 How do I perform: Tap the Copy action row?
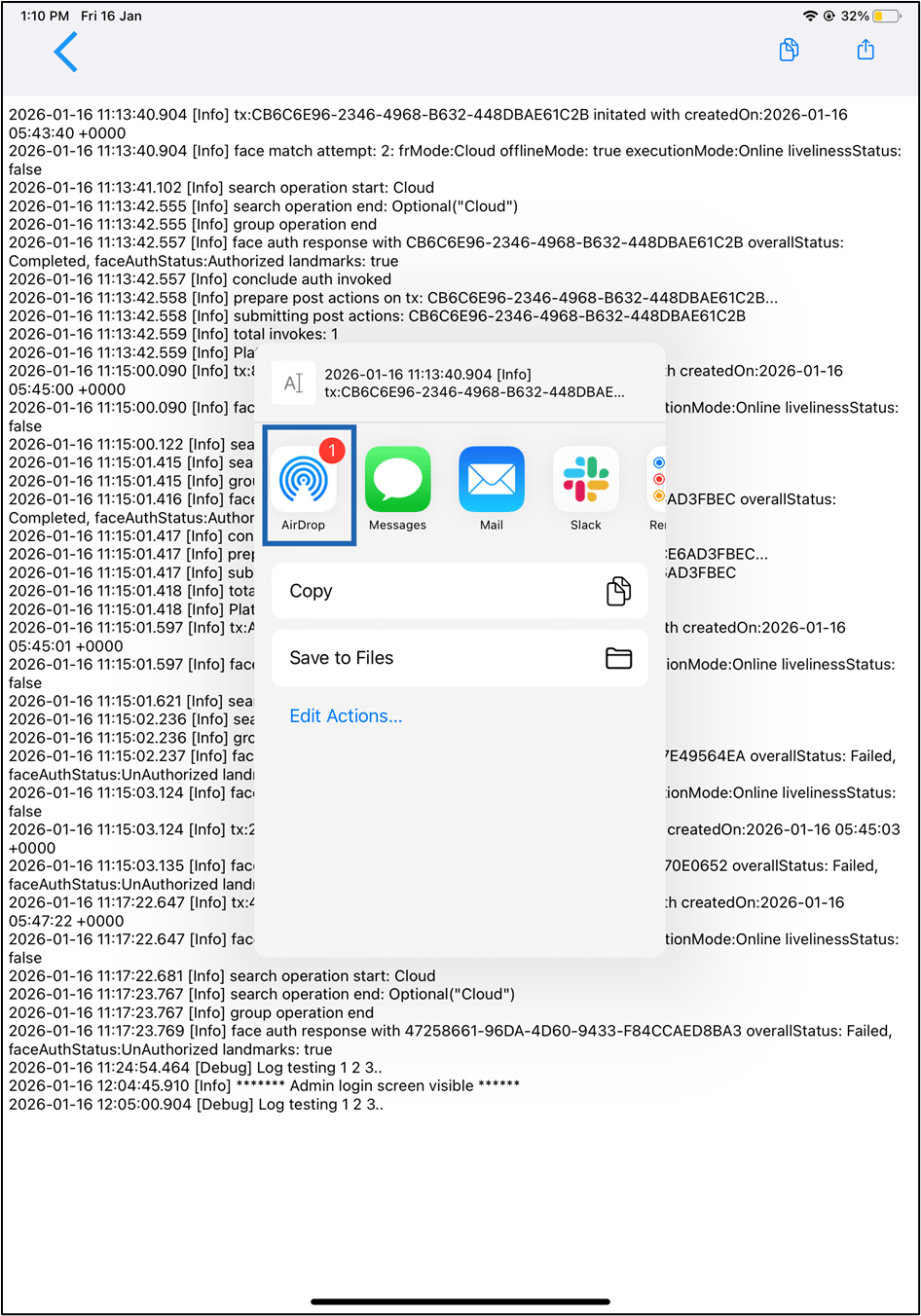(460, 591)
